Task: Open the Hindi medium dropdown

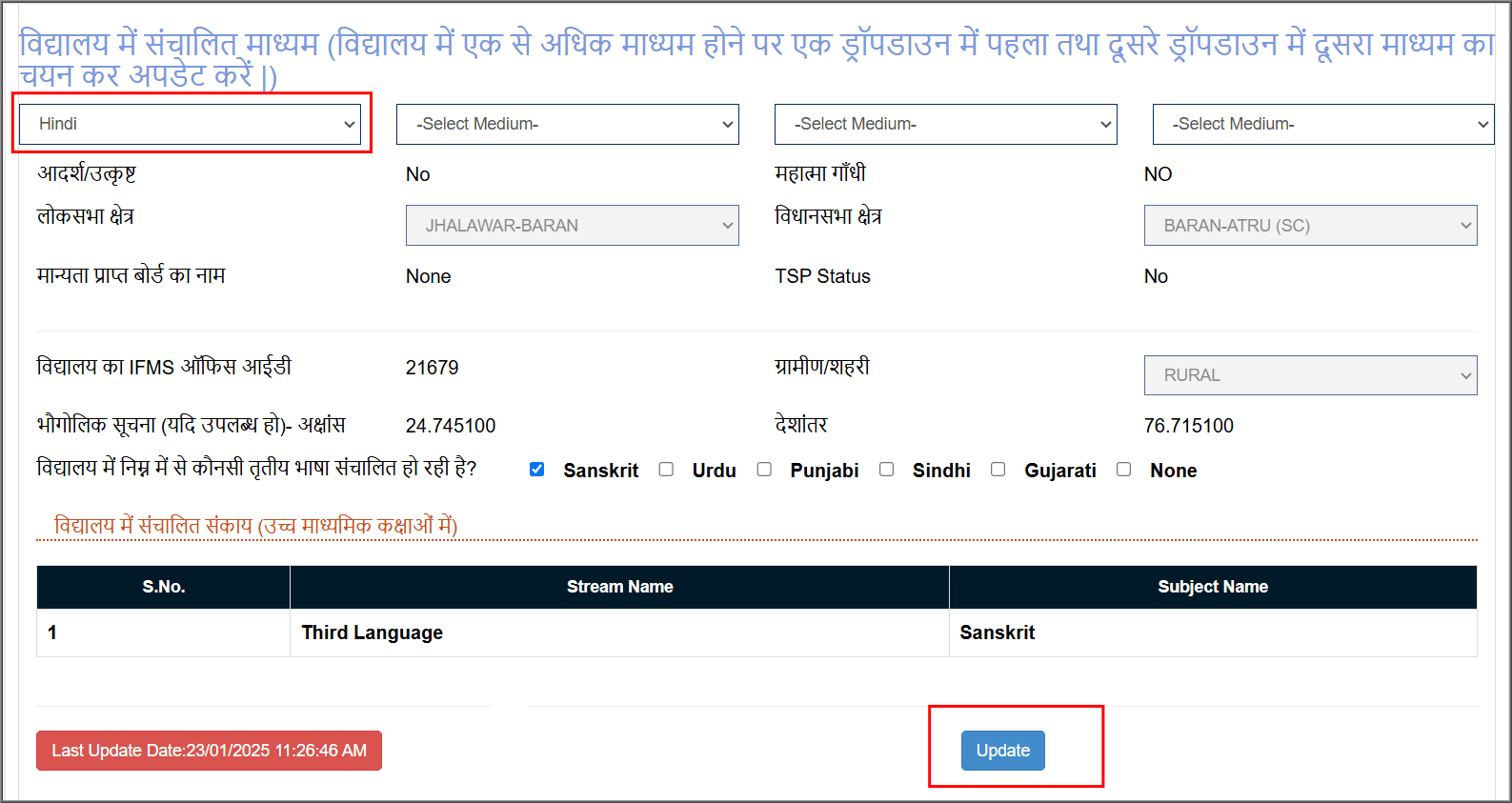Action: click(x=191, y=125)
